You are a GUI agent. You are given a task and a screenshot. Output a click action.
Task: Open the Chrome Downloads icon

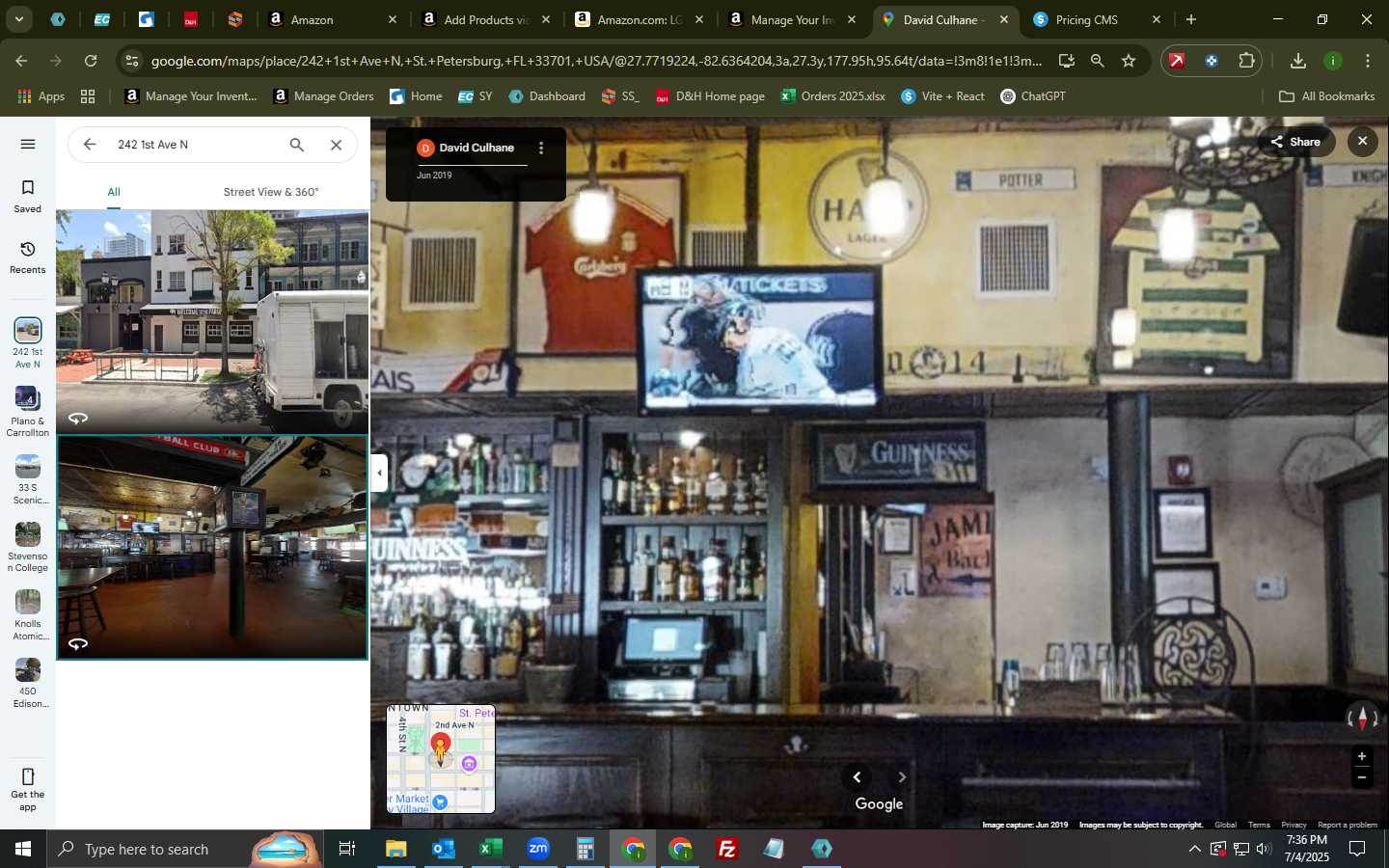pos(1298,61)
